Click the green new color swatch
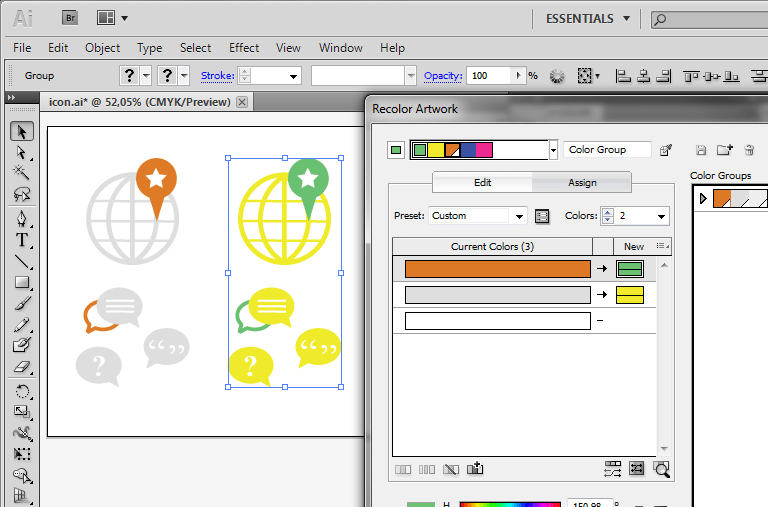The height and width of the screenshot is (507, 768). click(630, 269)
